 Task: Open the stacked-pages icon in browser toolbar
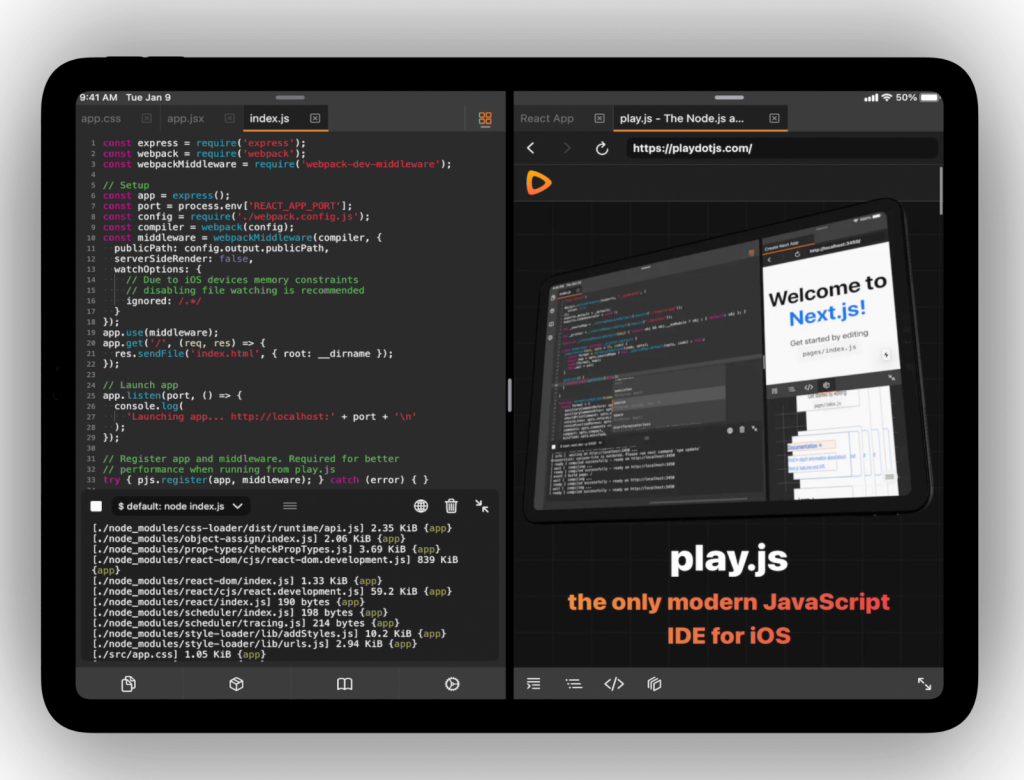[654, 684]
